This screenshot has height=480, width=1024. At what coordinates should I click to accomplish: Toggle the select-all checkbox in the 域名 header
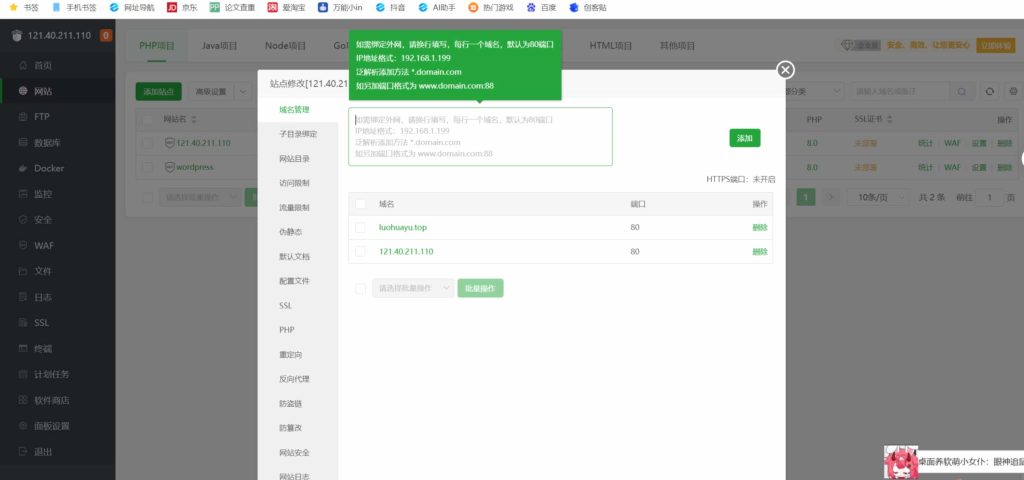[x=360, y=203]
